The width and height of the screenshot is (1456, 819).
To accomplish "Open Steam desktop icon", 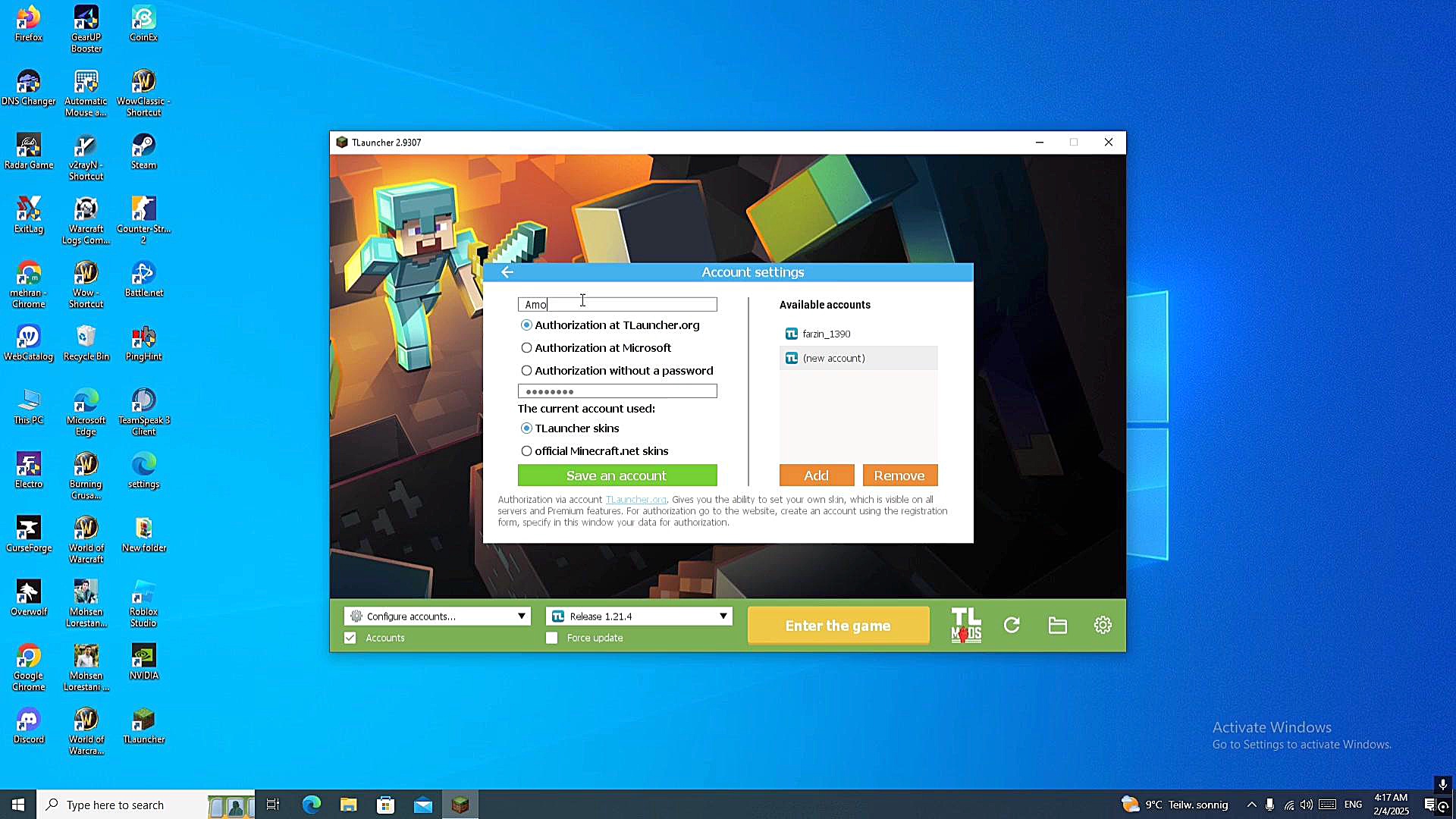I will (x=143, y=151).
